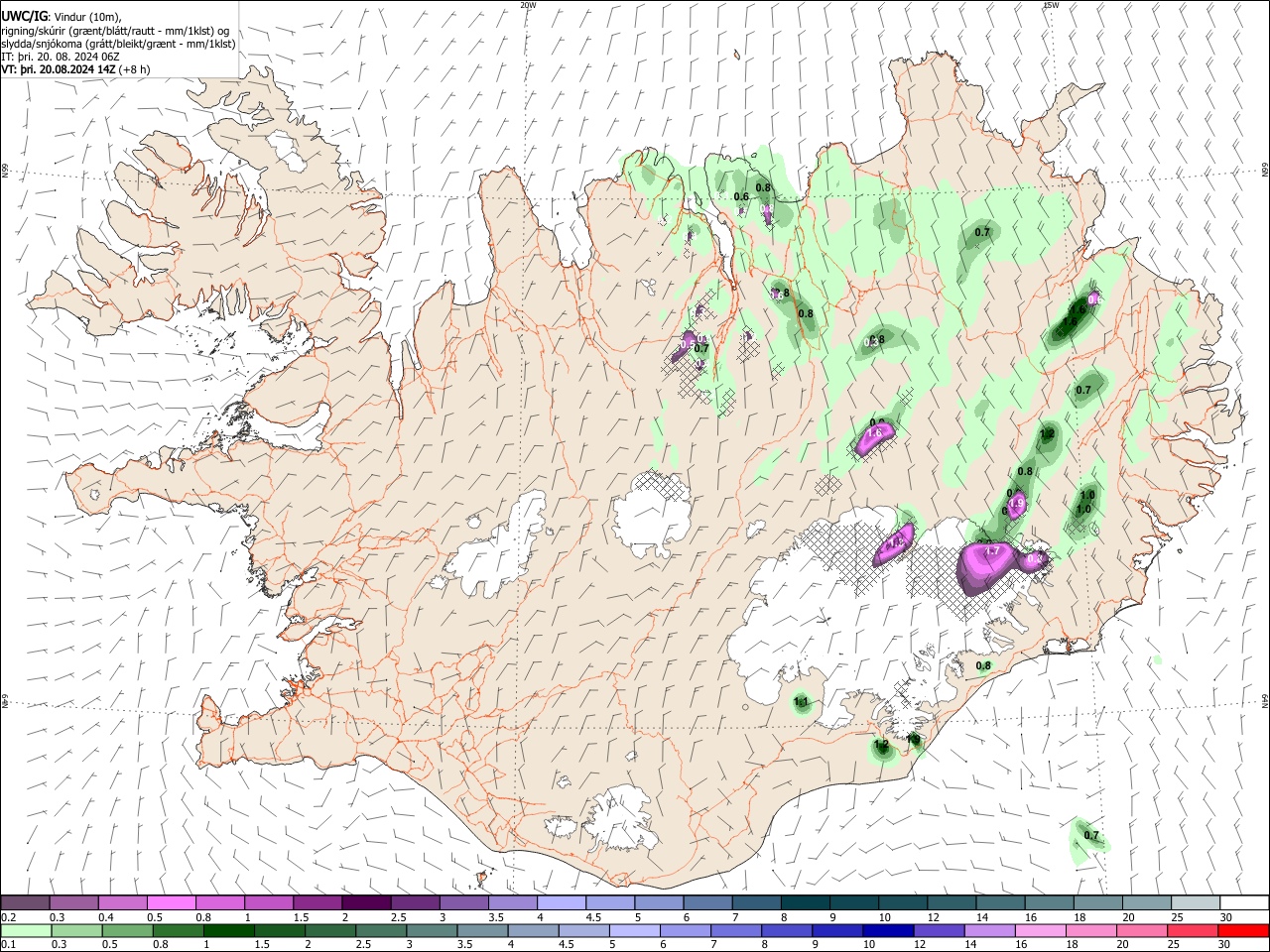Pick rain scale swatch between 0.3 and 0.5
The image size is (1270, 952).
point(76,930)
